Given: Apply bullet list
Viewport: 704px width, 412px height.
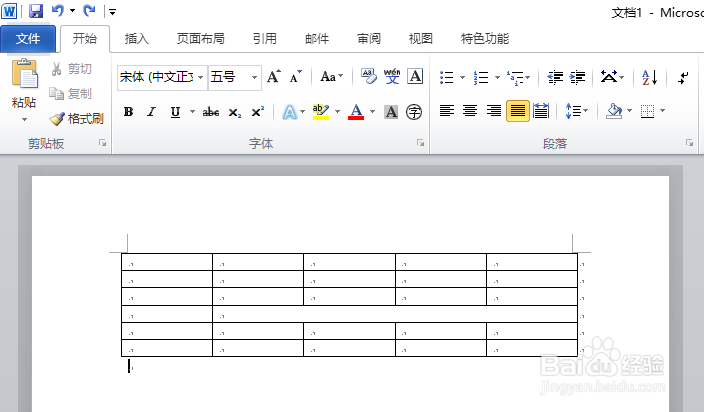Looking at the screenshot, I should (447, 77).
